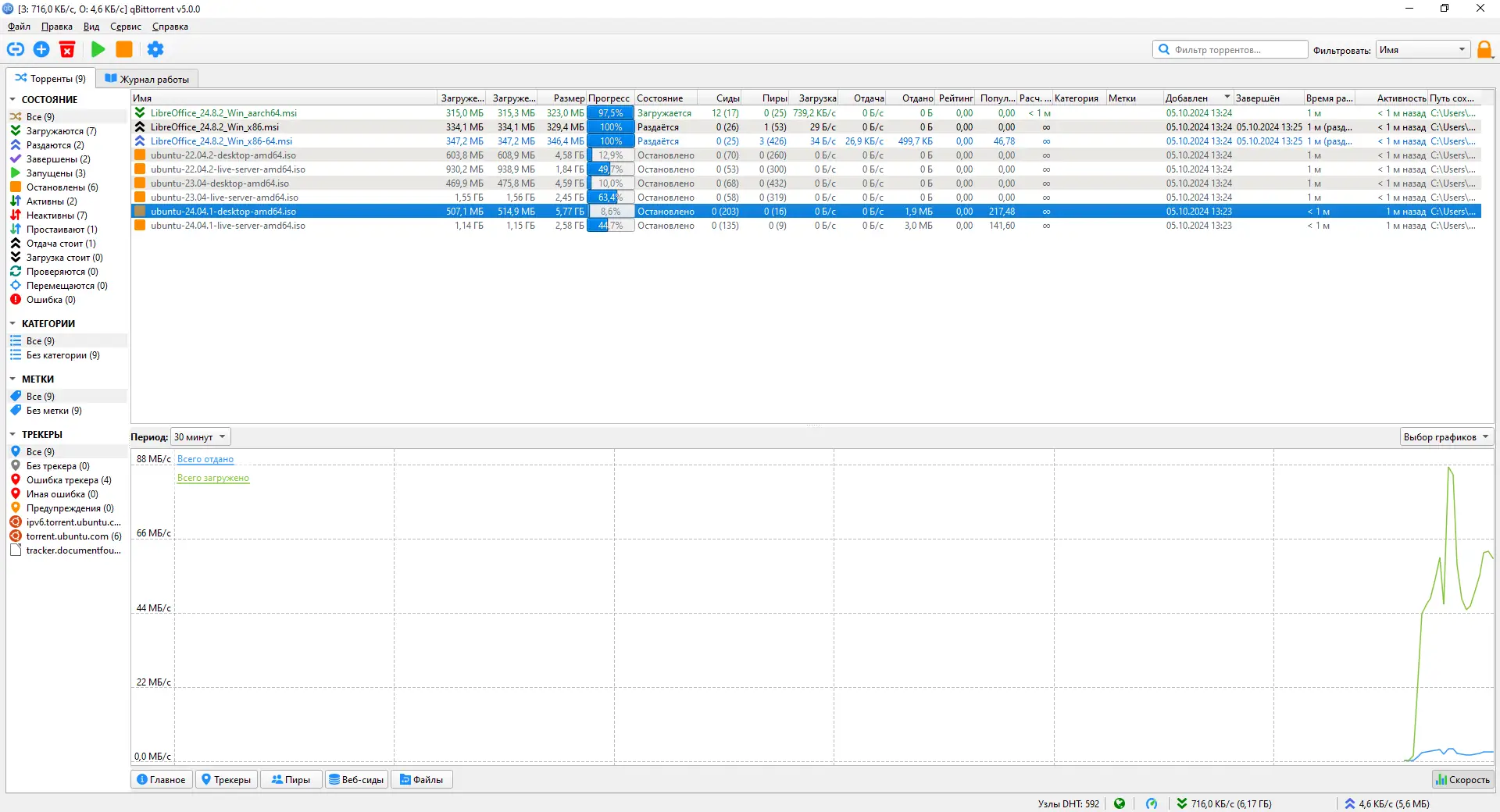The height and width of the screenshot is (812, 1500).
Task: Collapse the КАТЕГОРИИ section
Action: point(12,324)
